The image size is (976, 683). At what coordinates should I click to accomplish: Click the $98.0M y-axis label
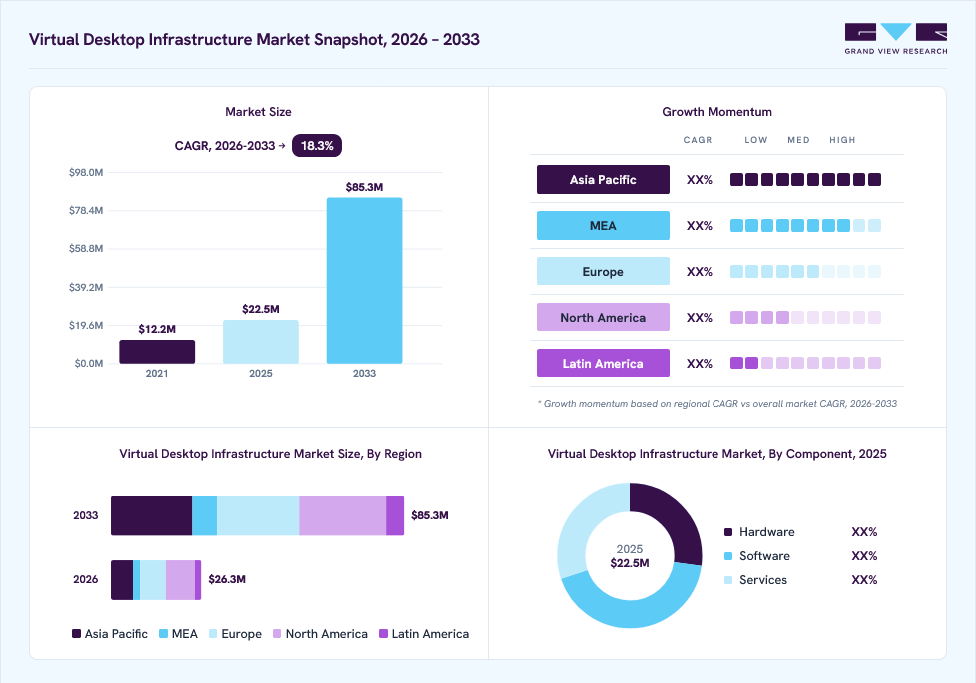[86, 172]
